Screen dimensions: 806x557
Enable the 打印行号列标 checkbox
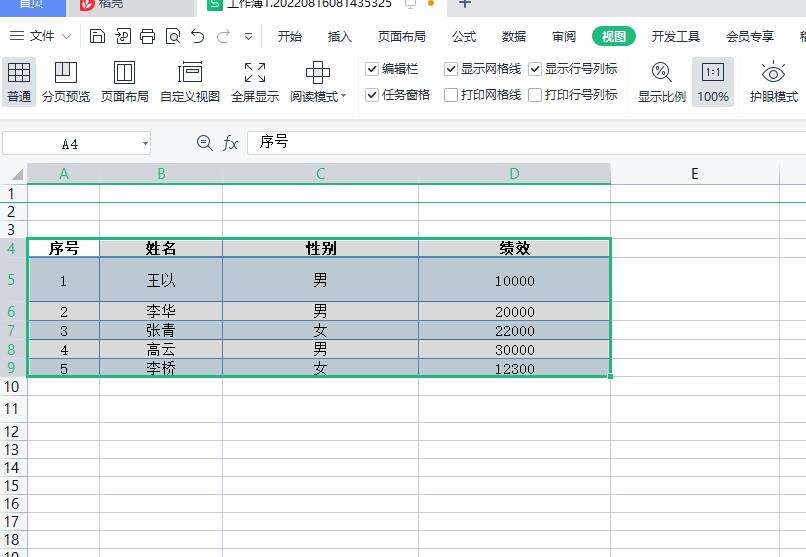pos(535,95)
